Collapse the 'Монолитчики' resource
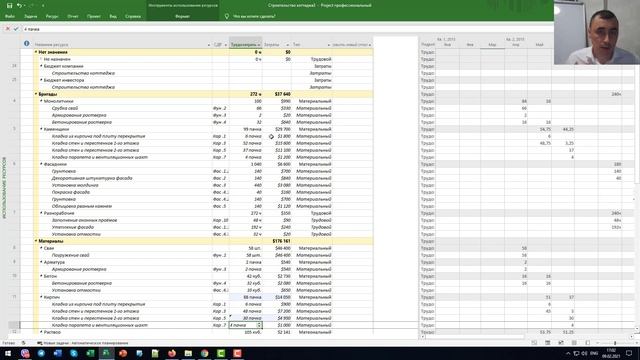The width and height of the screenshot is (640, 360). (41, 101)
